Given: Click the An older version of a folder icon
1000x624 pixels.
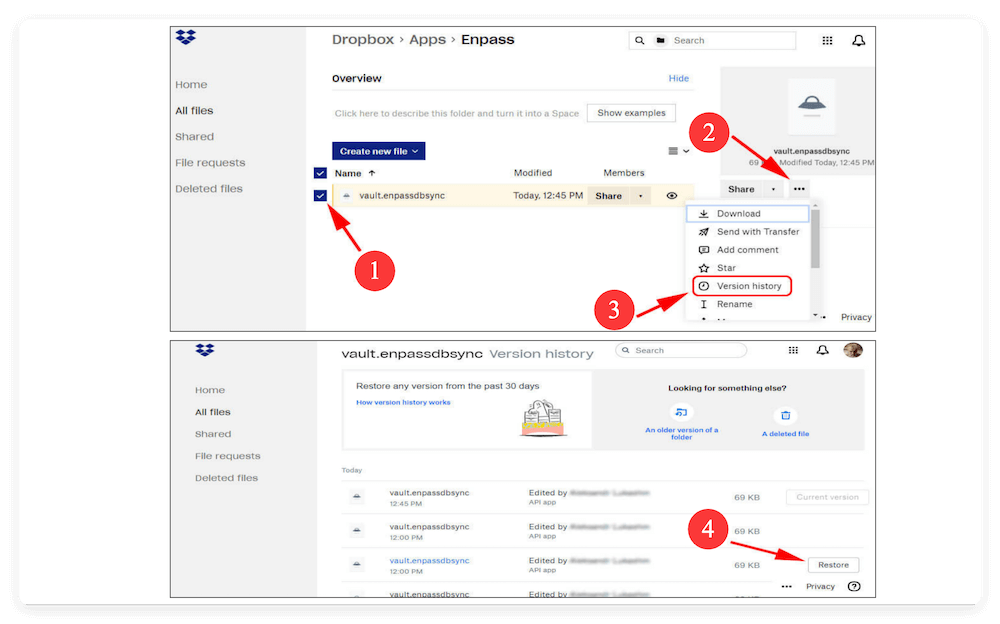Looking at the screenshot, I should click(x=682, y=412).
